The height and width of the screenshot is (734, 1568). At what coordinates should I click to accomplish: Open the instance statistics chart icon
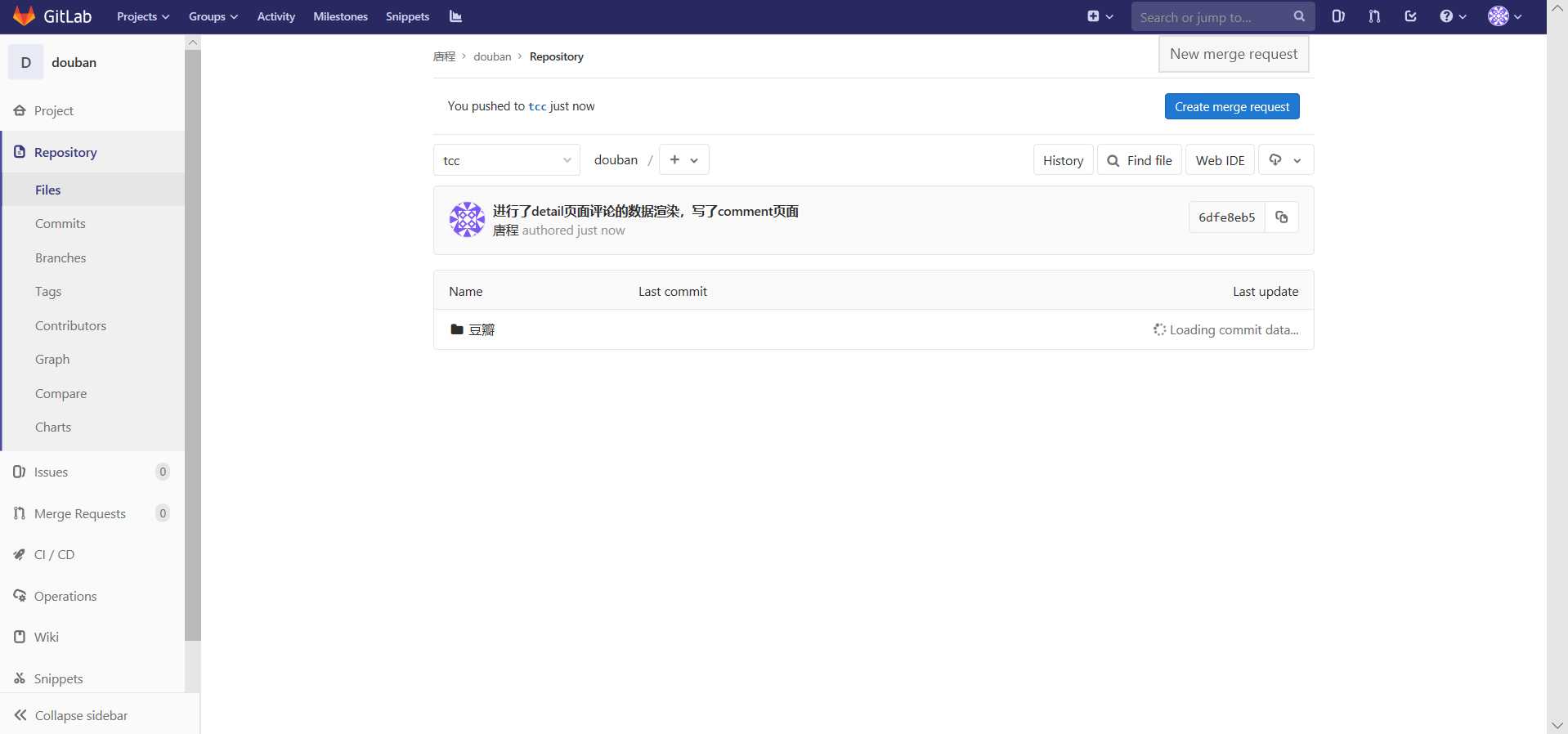[455, 16]
